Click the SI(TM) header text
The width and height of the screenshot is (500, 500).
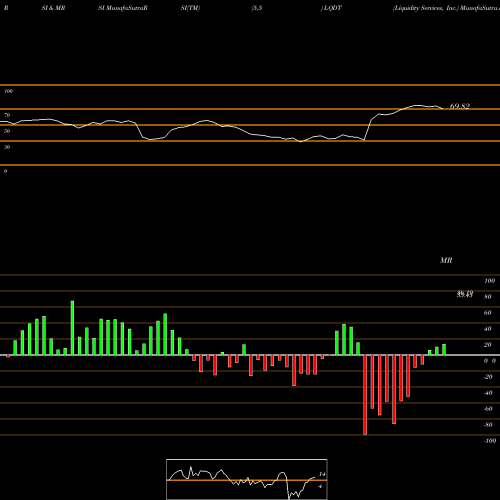coord(190,8)
